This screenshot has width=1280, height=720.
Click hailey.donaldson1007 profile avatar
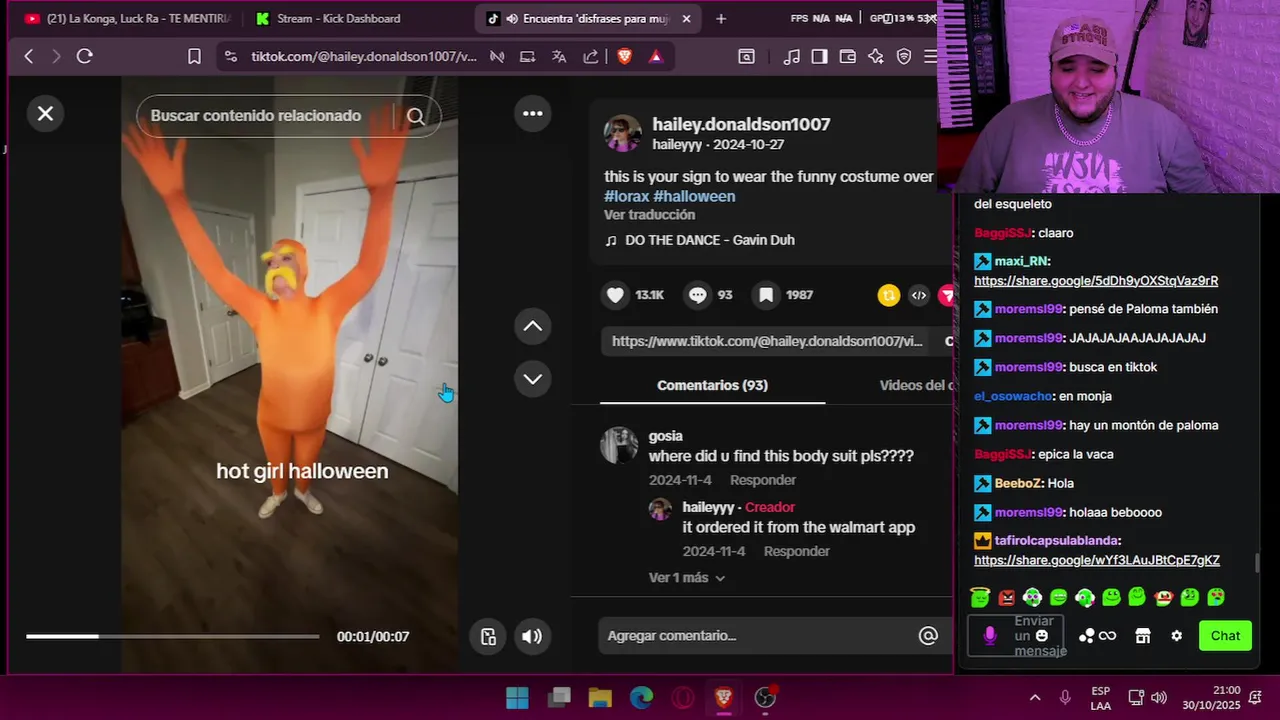click(622, 133)
